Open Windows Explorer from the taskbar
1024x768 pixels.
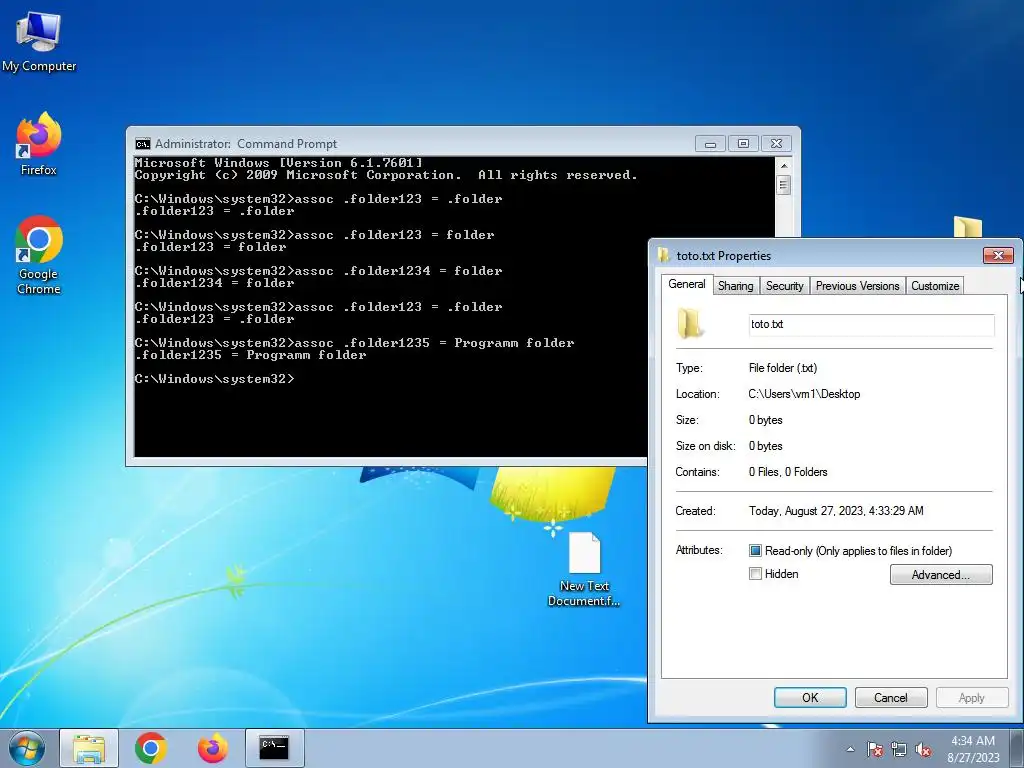(89, 748)
